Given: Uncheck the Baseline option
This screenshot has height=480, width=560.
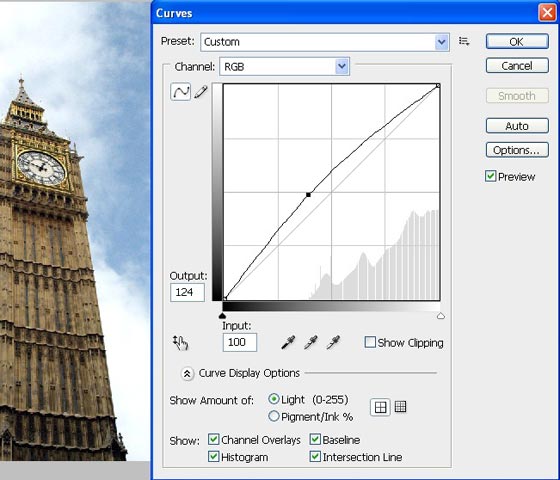Looking at the screenshot, I should [x=315, y=439].
